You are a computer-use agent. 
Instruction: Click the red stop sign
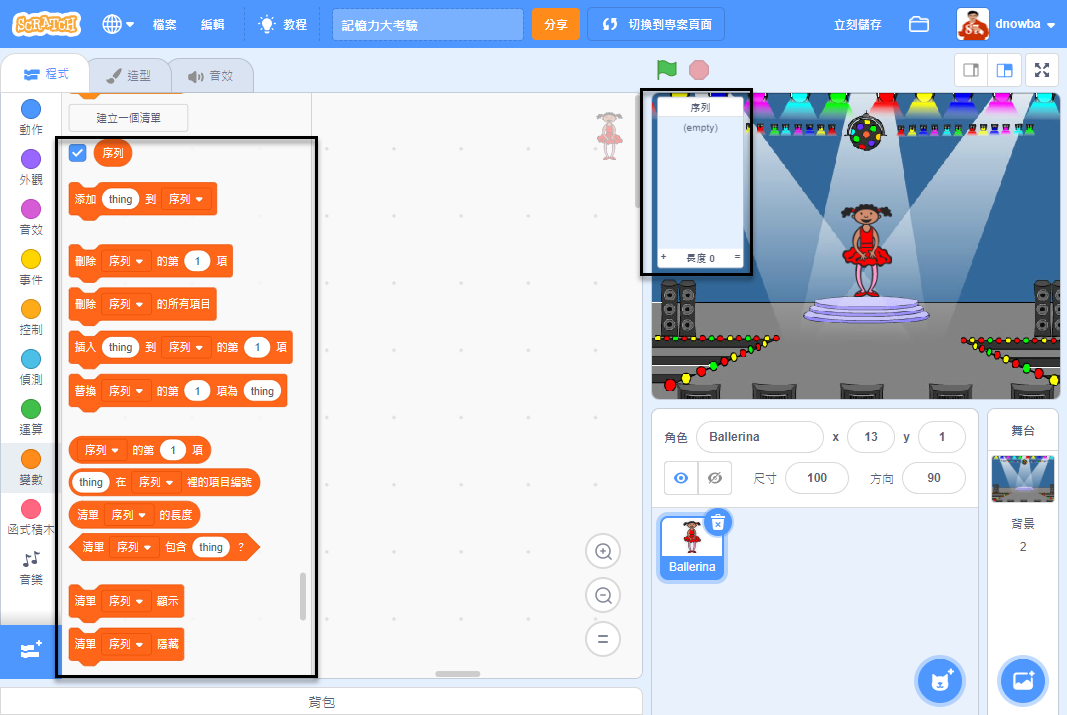pos(697,70)
